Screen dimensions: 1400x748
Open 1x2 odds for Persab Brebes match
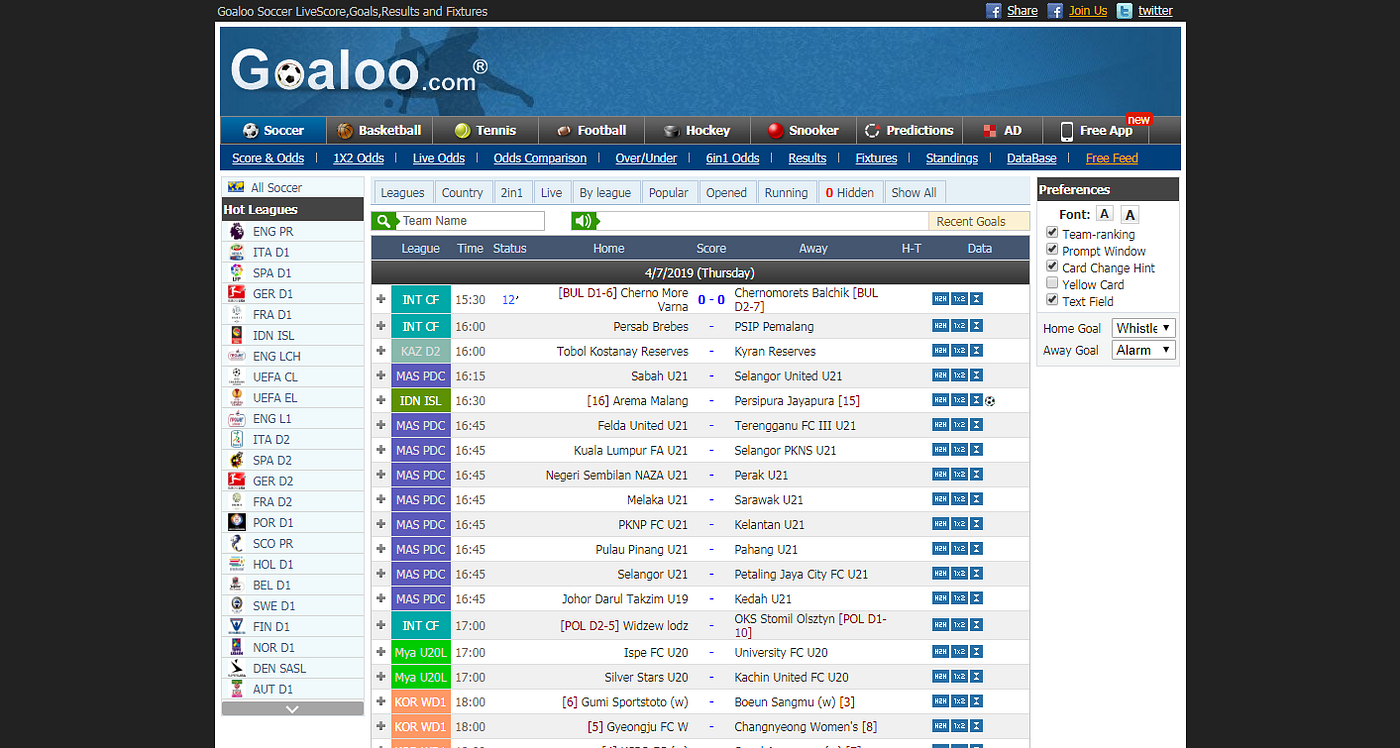click(x=959, y=326)
